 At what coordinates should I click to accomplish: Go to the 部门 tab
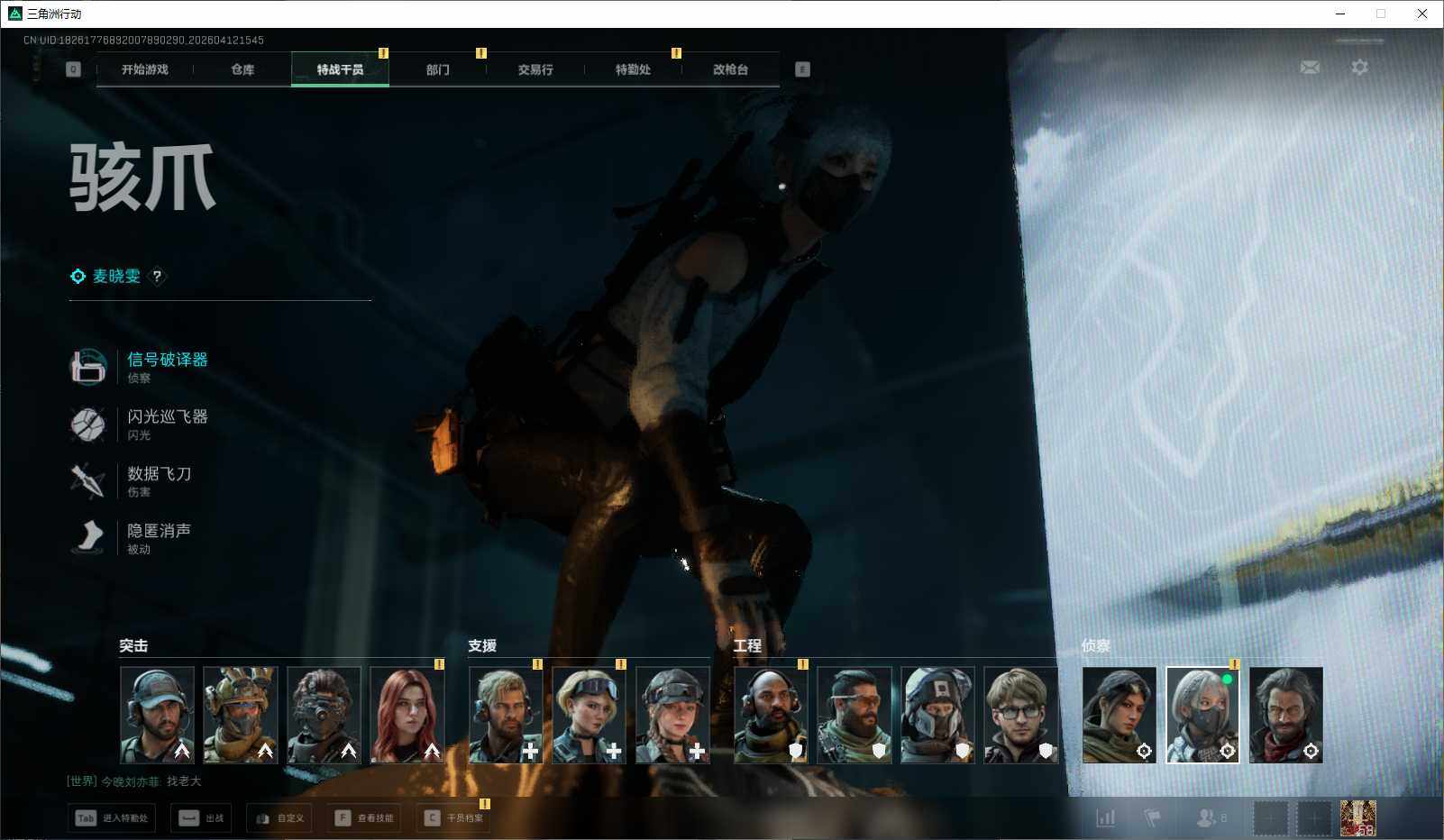click(438, 69)
